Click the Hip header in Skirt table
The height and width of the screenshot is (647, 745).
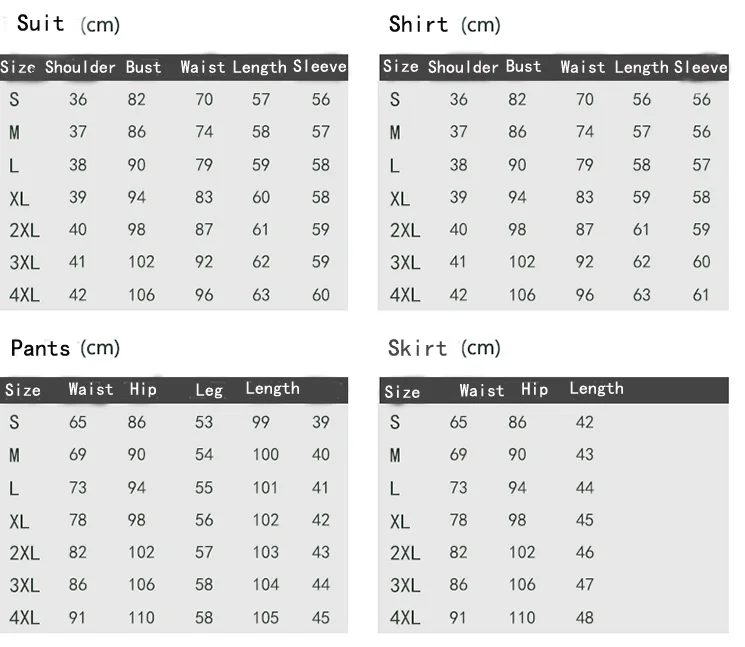(x=535, y=390)
